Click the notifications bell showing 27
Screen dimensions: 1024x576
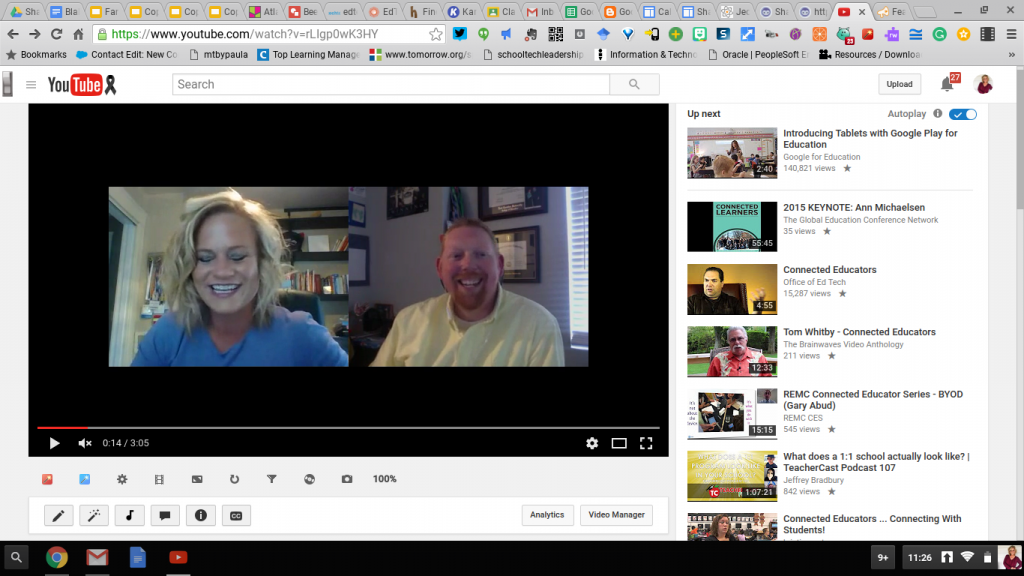(x=946, y=84)
